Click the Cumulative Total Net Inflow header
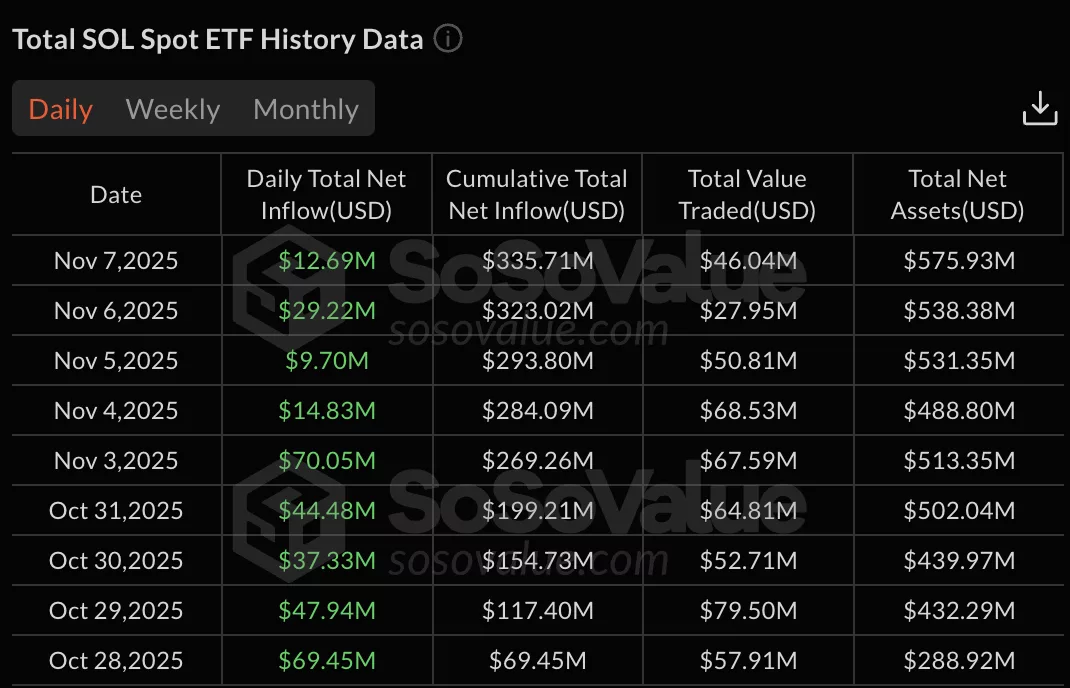 point(536,194)
